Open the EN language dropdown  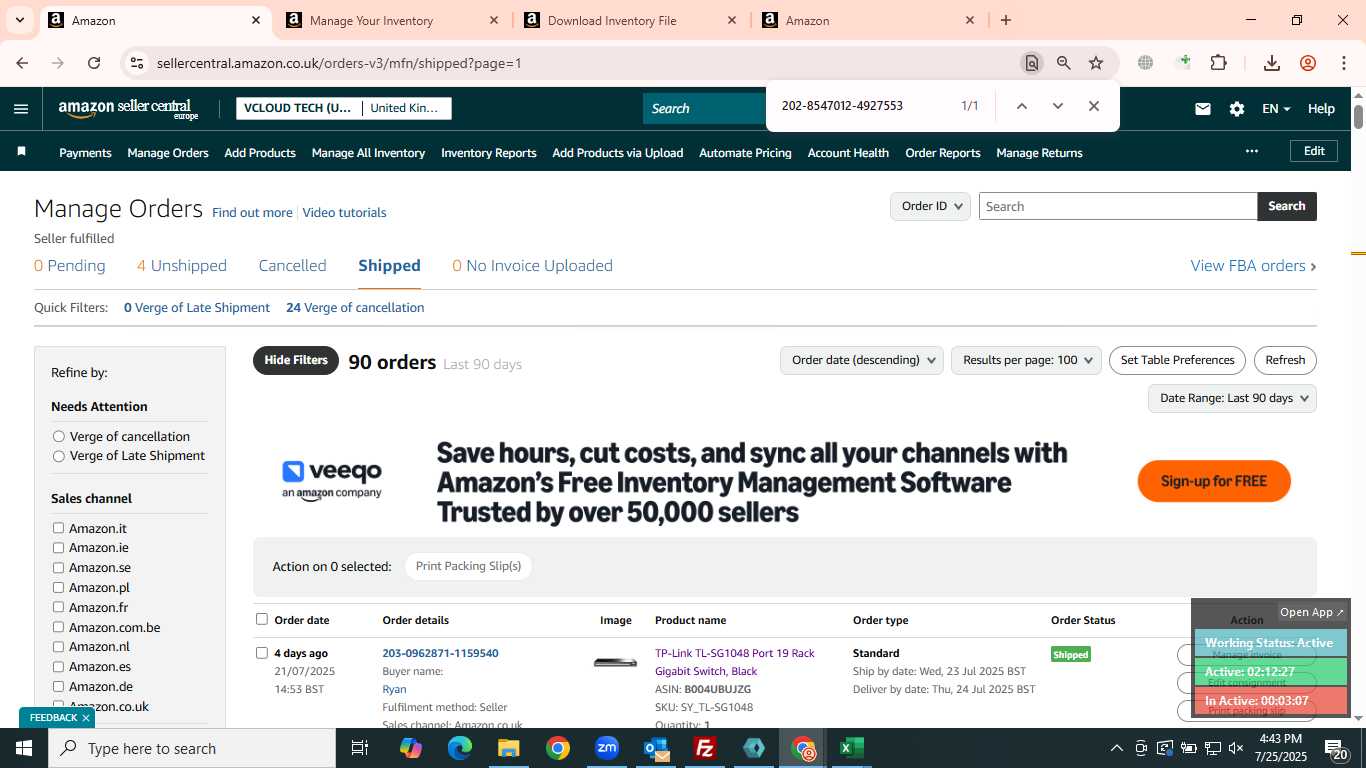point(1276,109)
